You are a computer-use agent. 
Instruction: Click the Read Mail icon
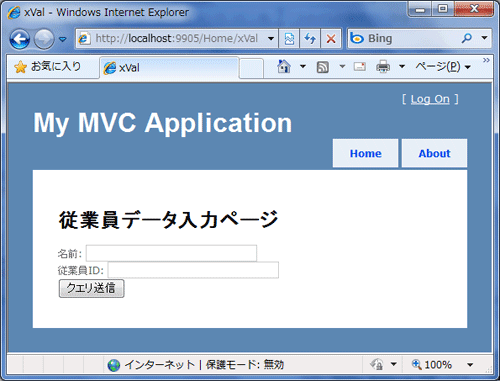[x=360, y=67]
